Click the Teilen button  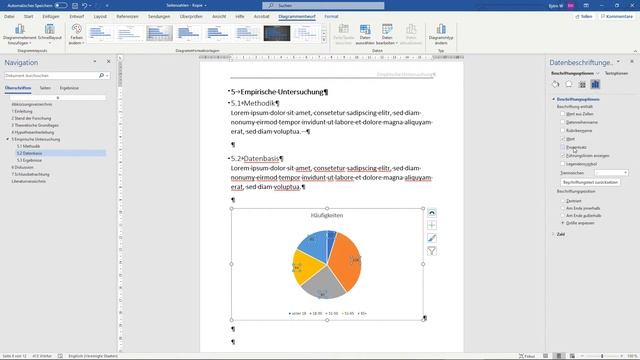click(584, 16)
